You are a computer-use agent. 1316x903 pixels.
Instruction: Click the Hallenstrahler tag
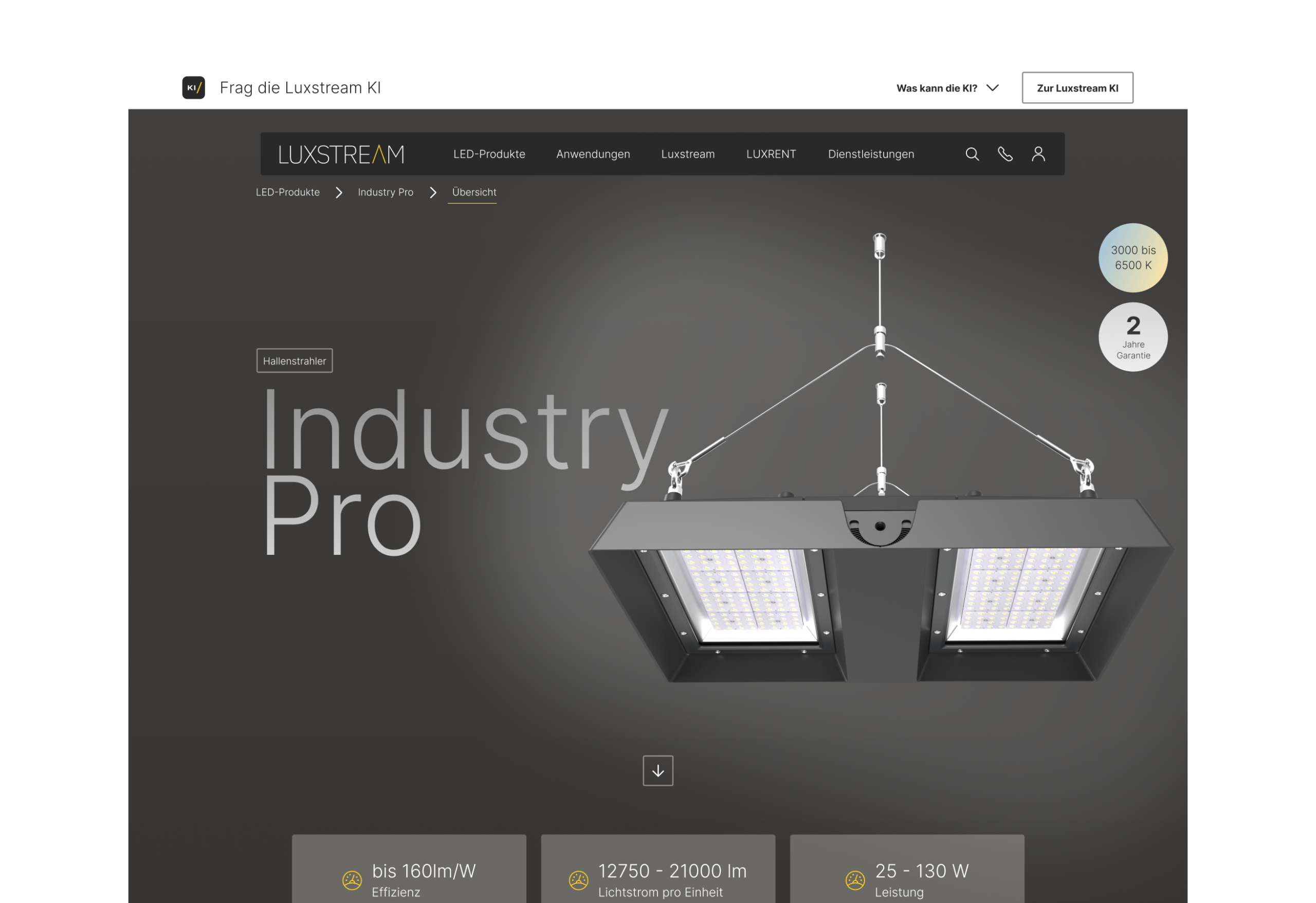295,361
